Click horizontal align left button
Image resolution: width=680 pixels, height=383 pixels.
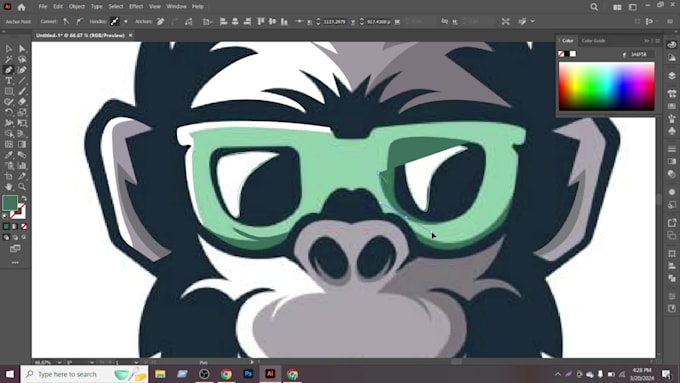tap(223, 21)
